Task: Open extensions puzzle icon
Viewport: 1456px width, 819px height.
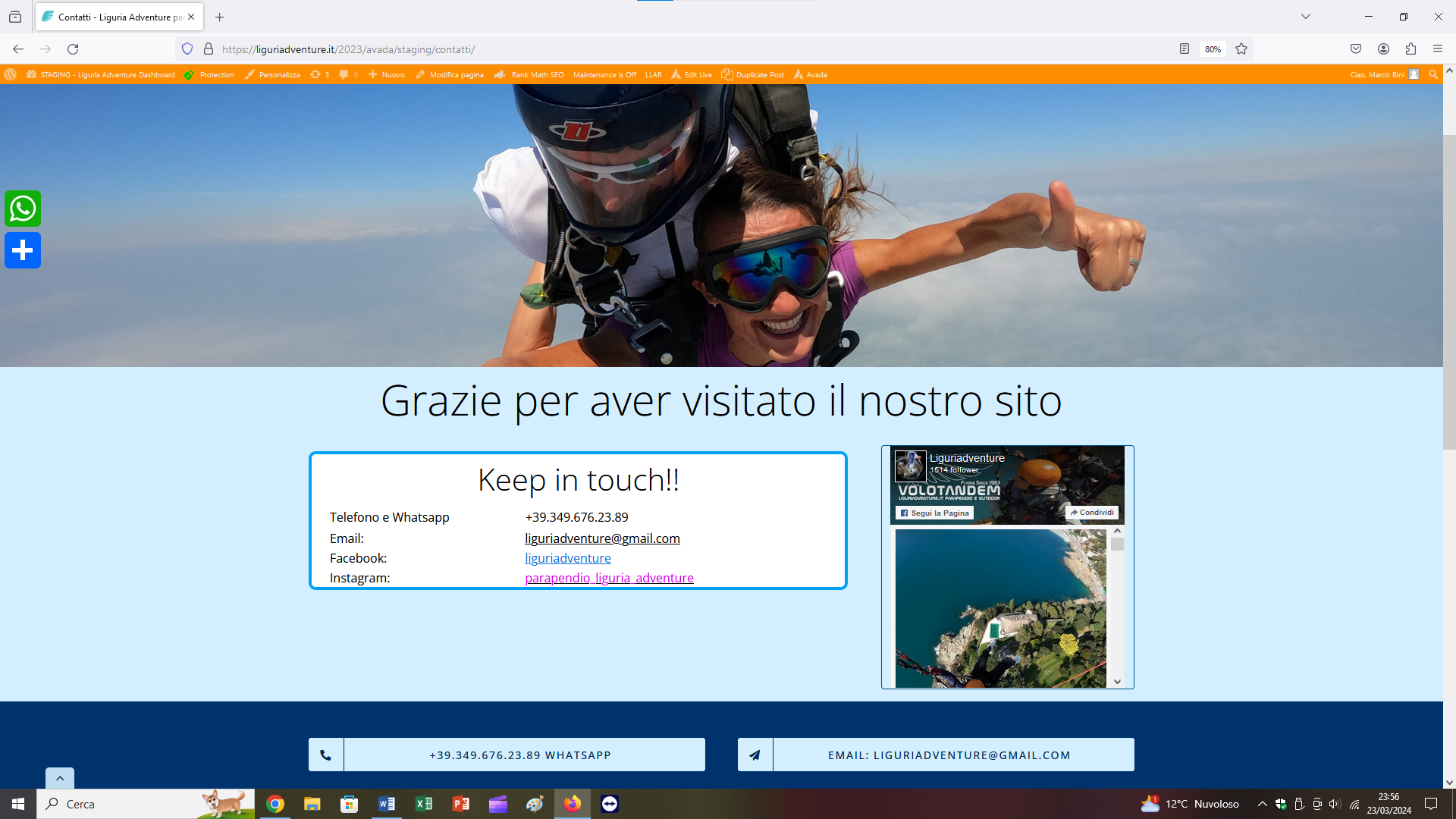Action: [1410, 49]
